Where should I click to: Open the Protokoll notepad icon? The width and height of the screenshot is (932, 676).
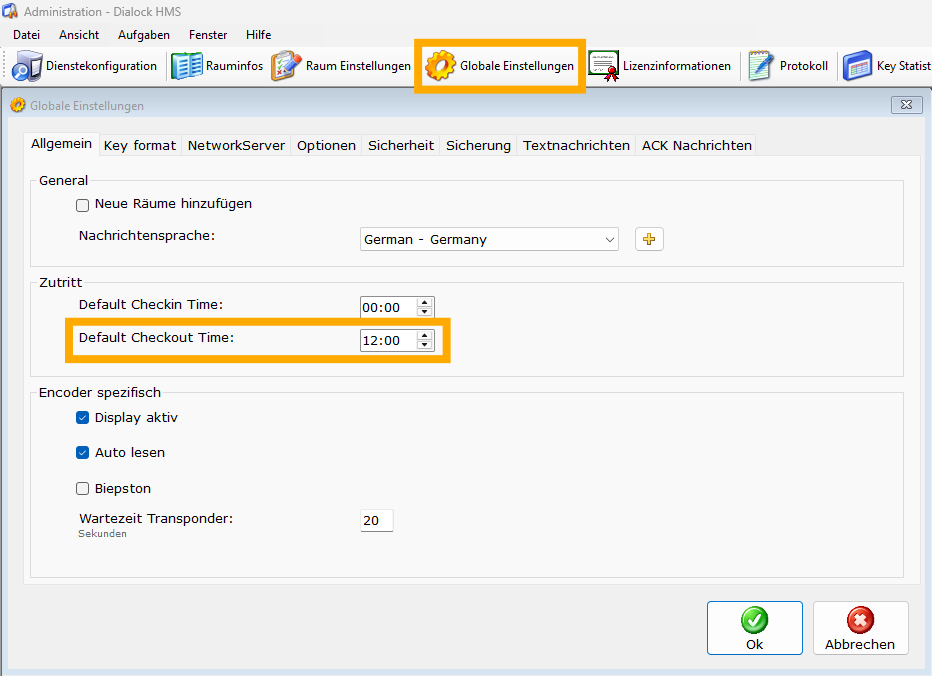[761, 66]
